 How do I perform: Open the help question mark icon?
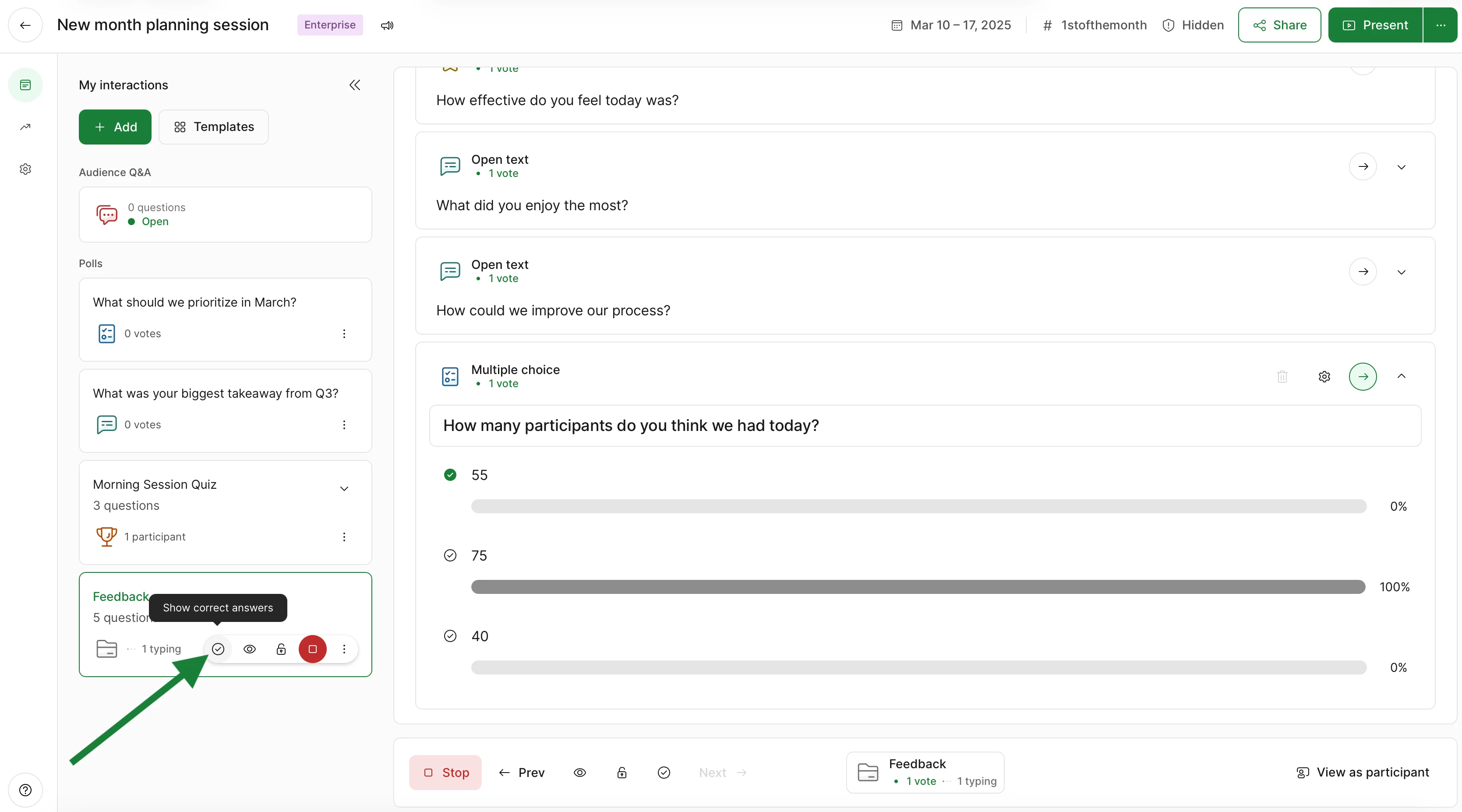tap(25, 790)
